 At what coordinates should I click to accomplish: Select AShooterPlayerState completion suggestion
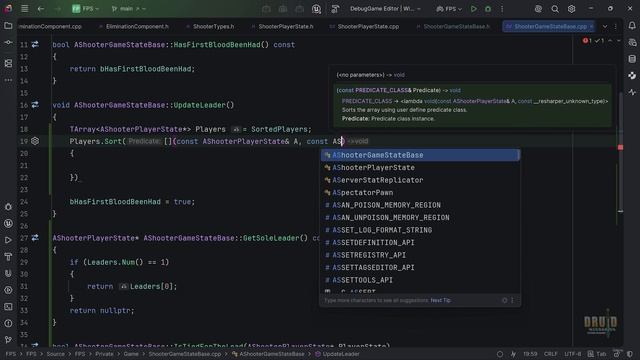[420, 168]
